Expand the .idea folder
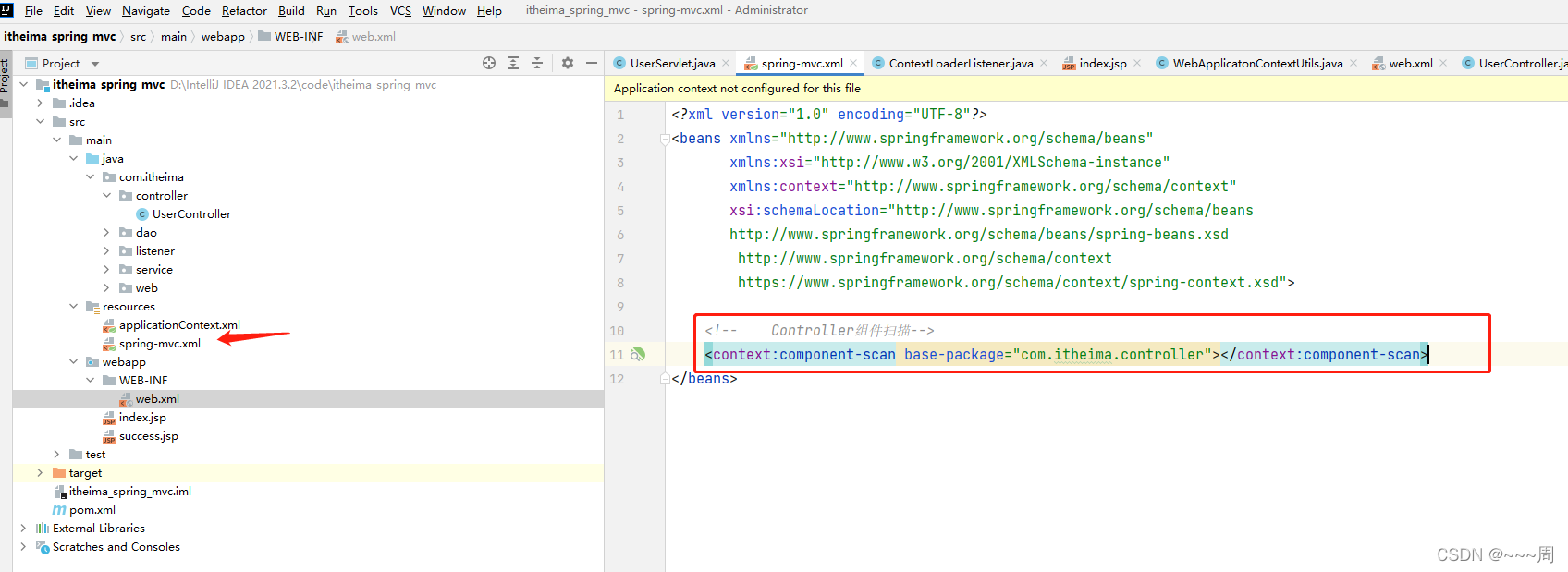The width and height of the screenshot is (1568, 572). coord(40,103)
